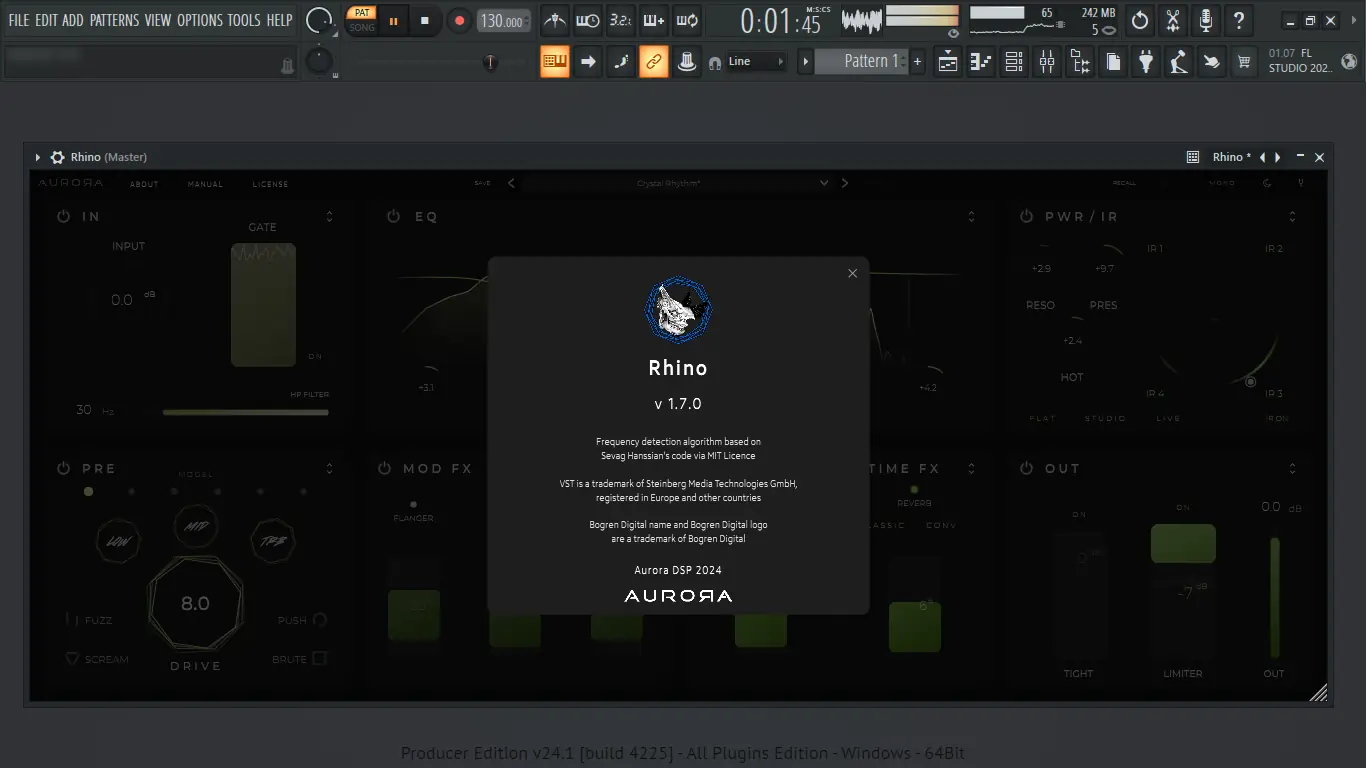This screenshot has width=1366, height=768.
Task: Click the stacked pages icon in toolbar
Action: (1113, 62)
